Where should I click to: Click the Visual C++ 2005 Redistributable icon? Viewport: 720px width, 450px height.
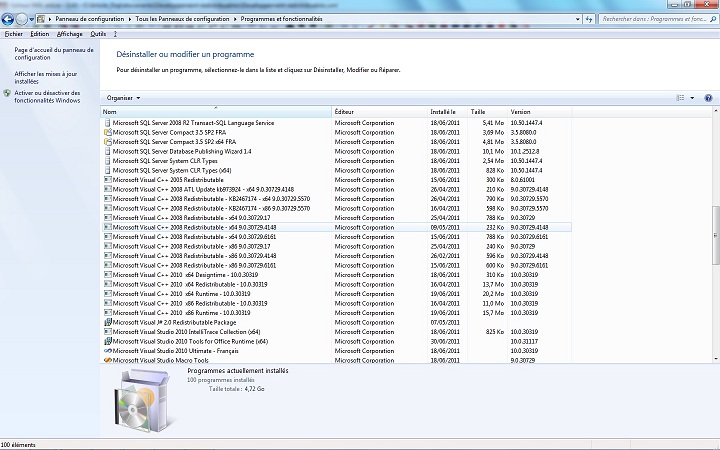pos(107,179)
